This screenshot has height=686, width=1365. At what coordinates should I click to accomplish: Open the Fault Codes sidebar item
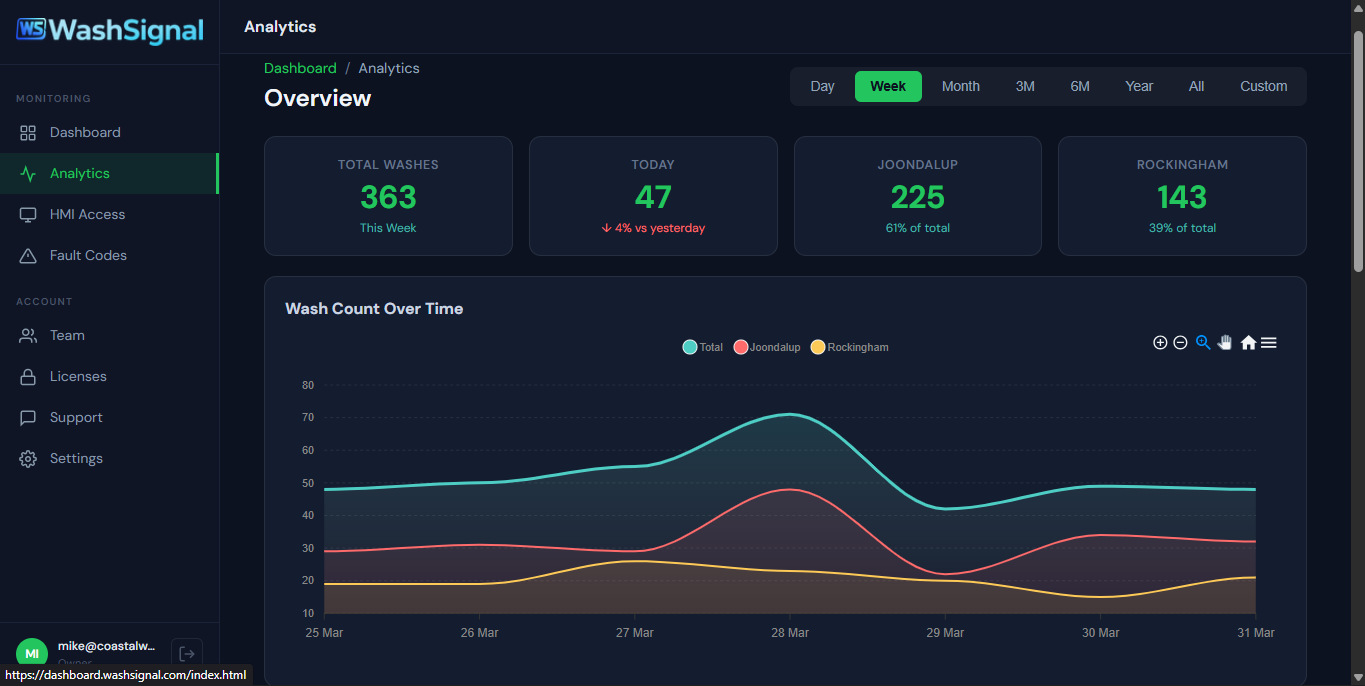109,256
